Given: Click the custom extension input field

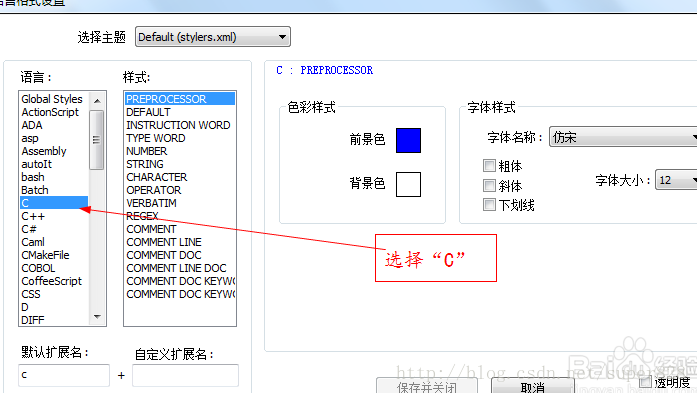Looking at the screenshot, I should click(185, 375).
